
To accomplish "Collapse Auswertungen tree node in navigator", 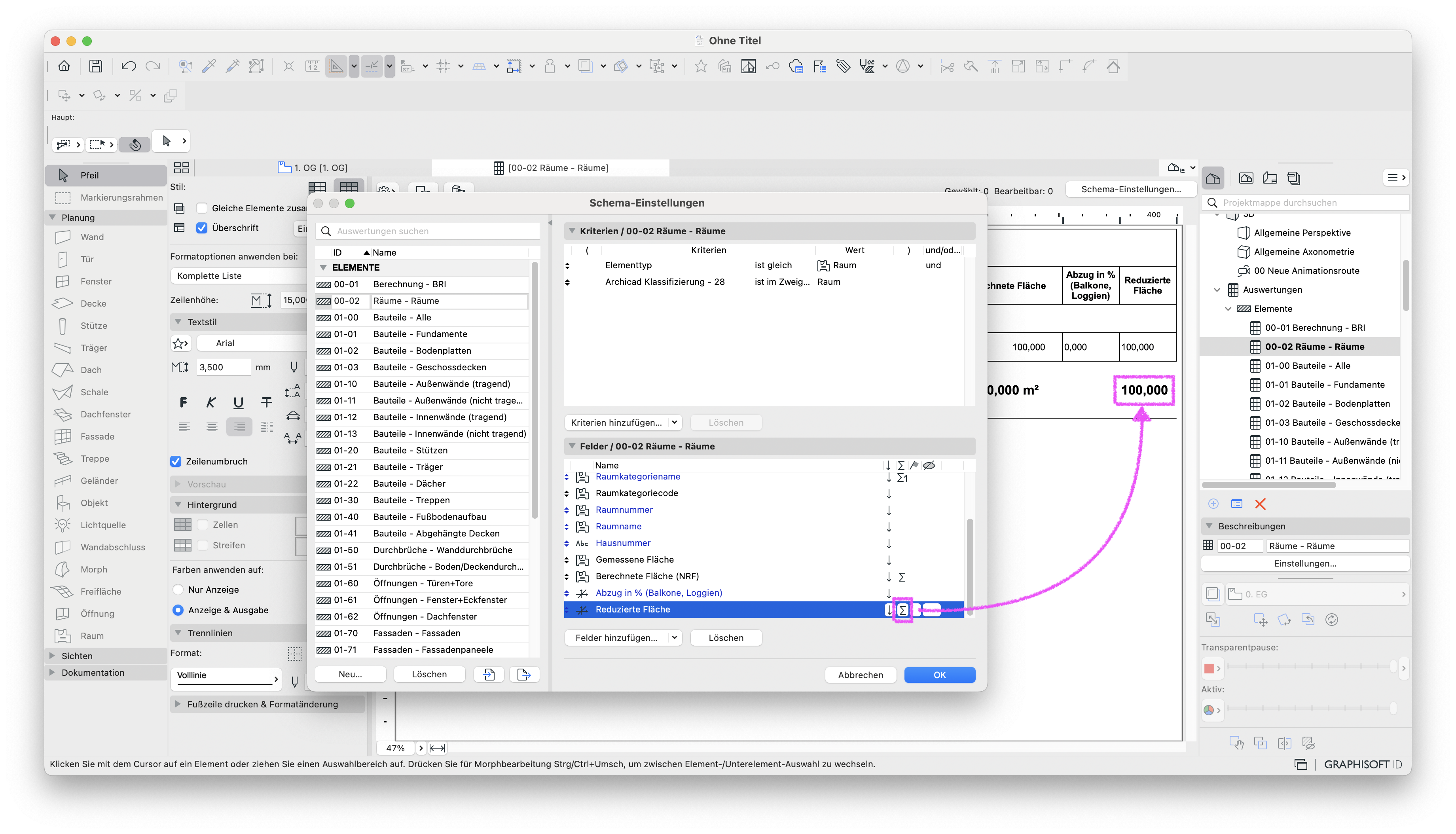I will click(1217, 290).
